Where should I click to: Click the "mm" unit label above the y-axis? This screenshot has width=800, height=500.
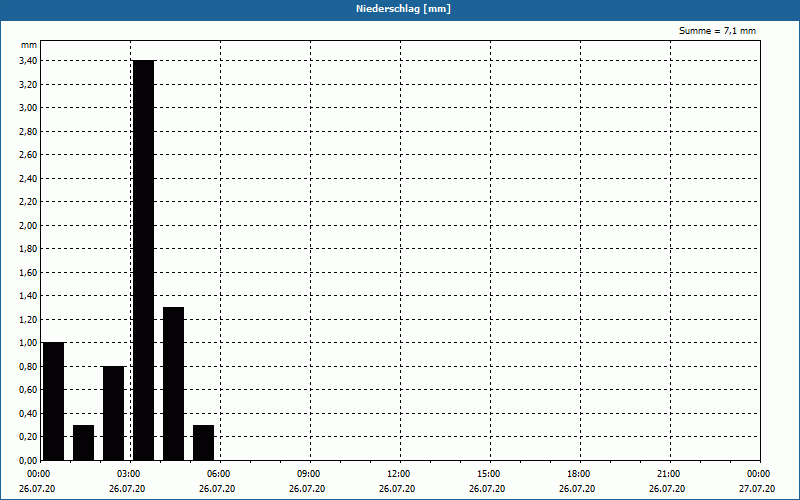tap(29, 45)
